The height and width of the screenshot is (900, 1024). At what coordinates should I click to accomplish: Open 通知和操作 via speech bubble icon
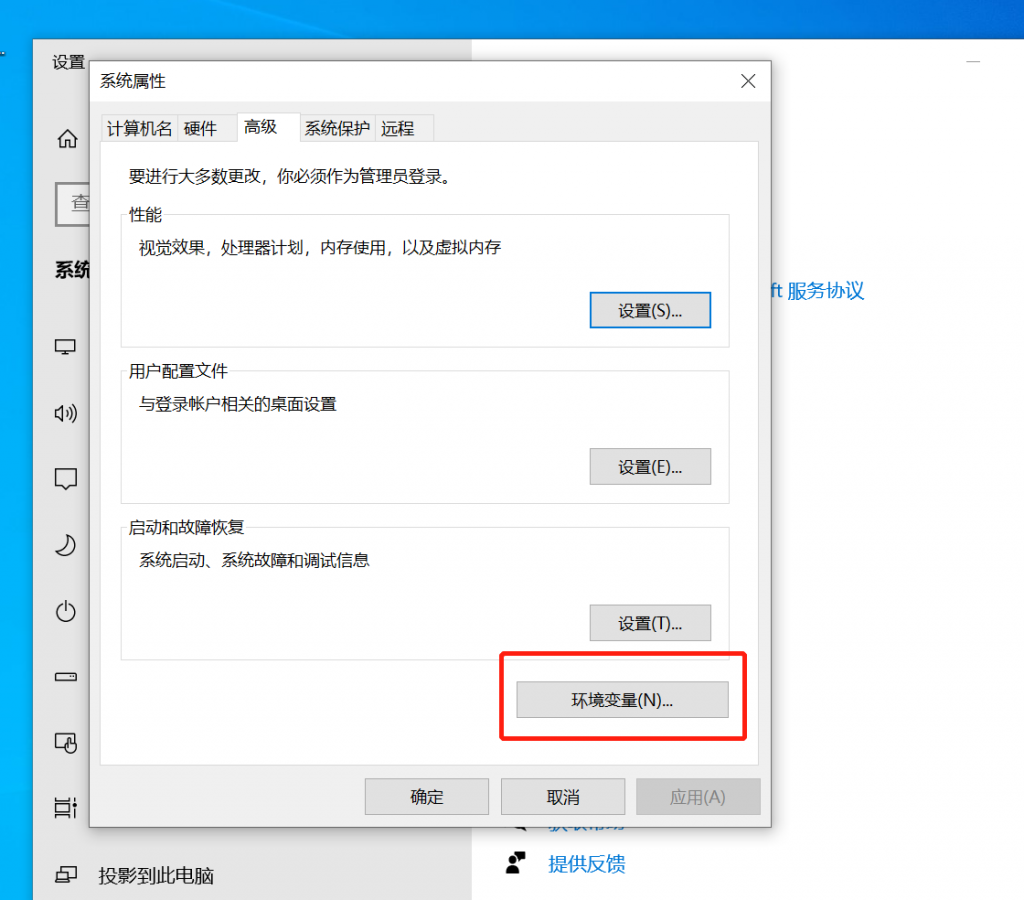(x=65, y=479)
